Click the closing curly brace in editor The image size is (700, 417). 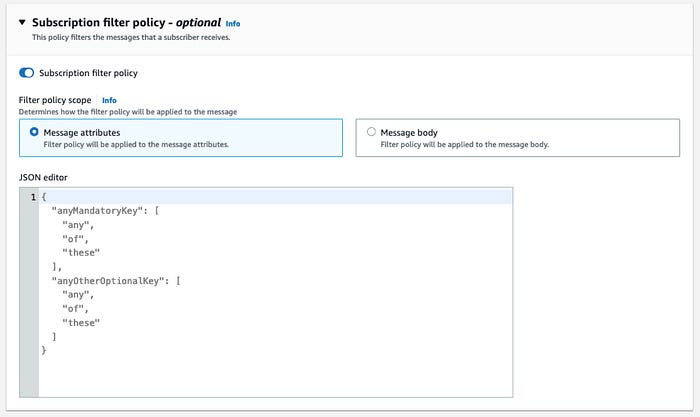coord(44,350)
